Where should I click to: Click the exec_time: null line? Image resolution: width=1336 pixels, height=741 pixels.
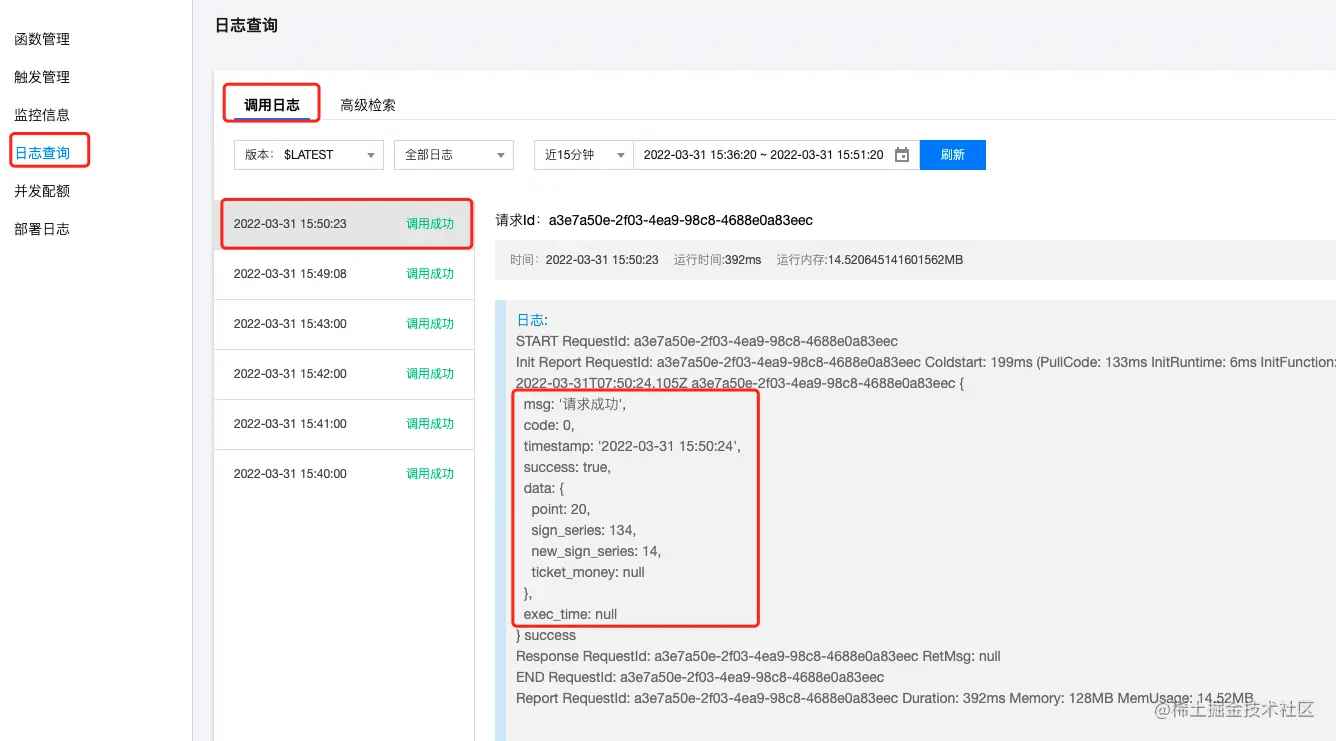[570, 614]
